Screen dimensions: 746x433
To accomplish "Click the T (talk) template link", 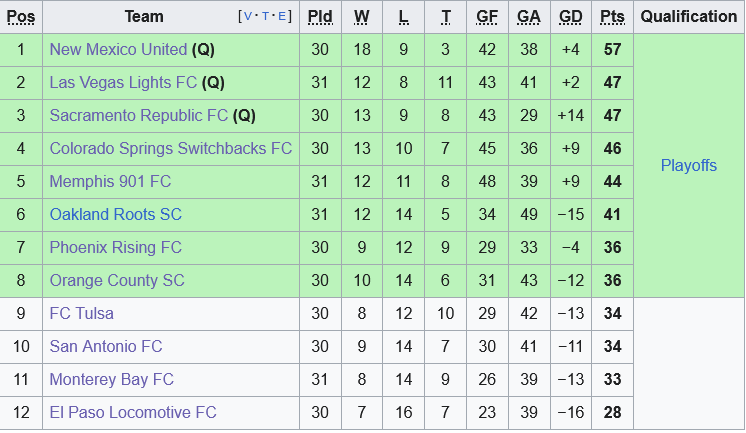I will 266,17.
